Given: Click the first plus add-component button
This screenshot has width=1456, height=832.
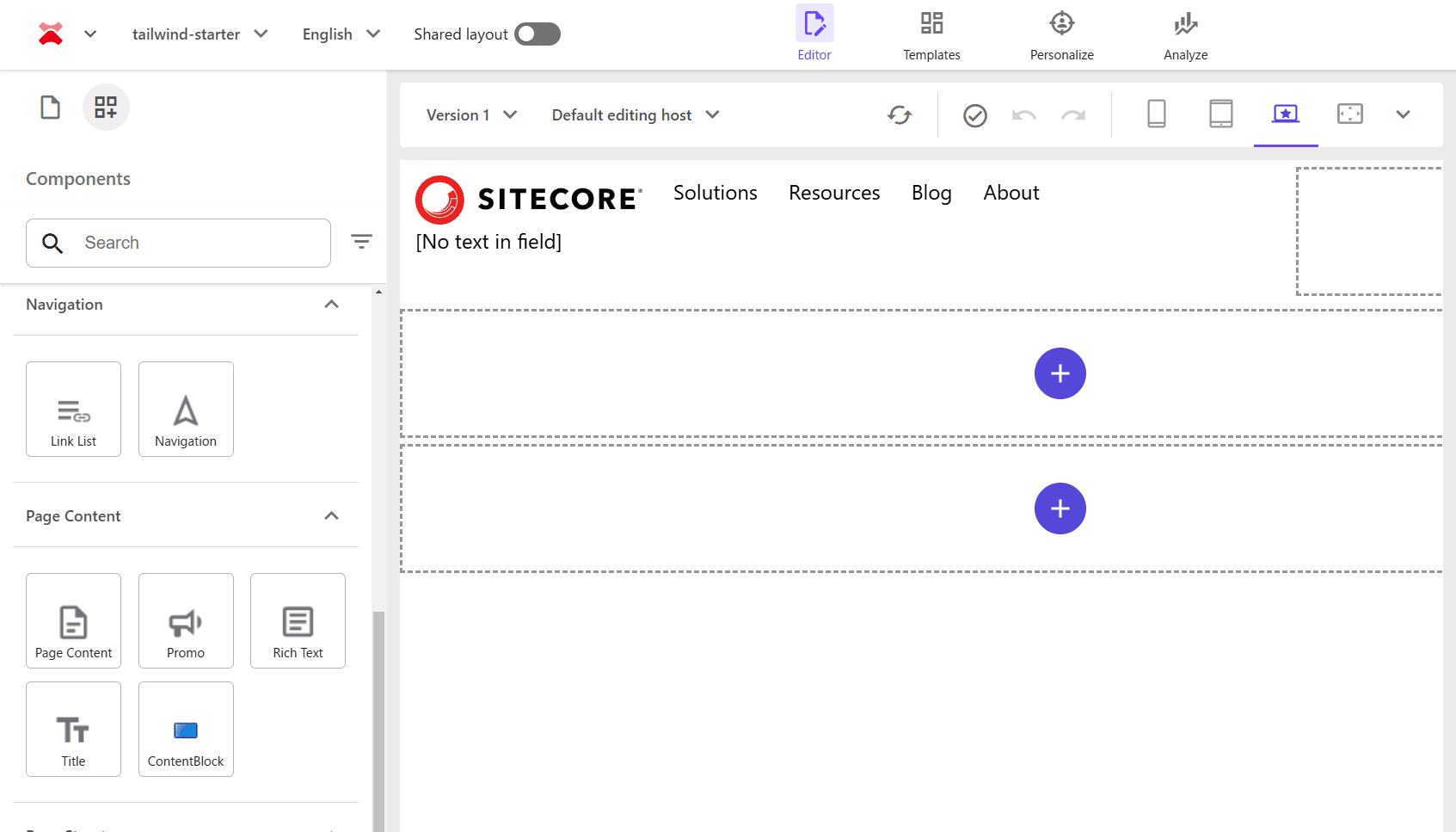Looking at the screenshot, I should 1060,373.
